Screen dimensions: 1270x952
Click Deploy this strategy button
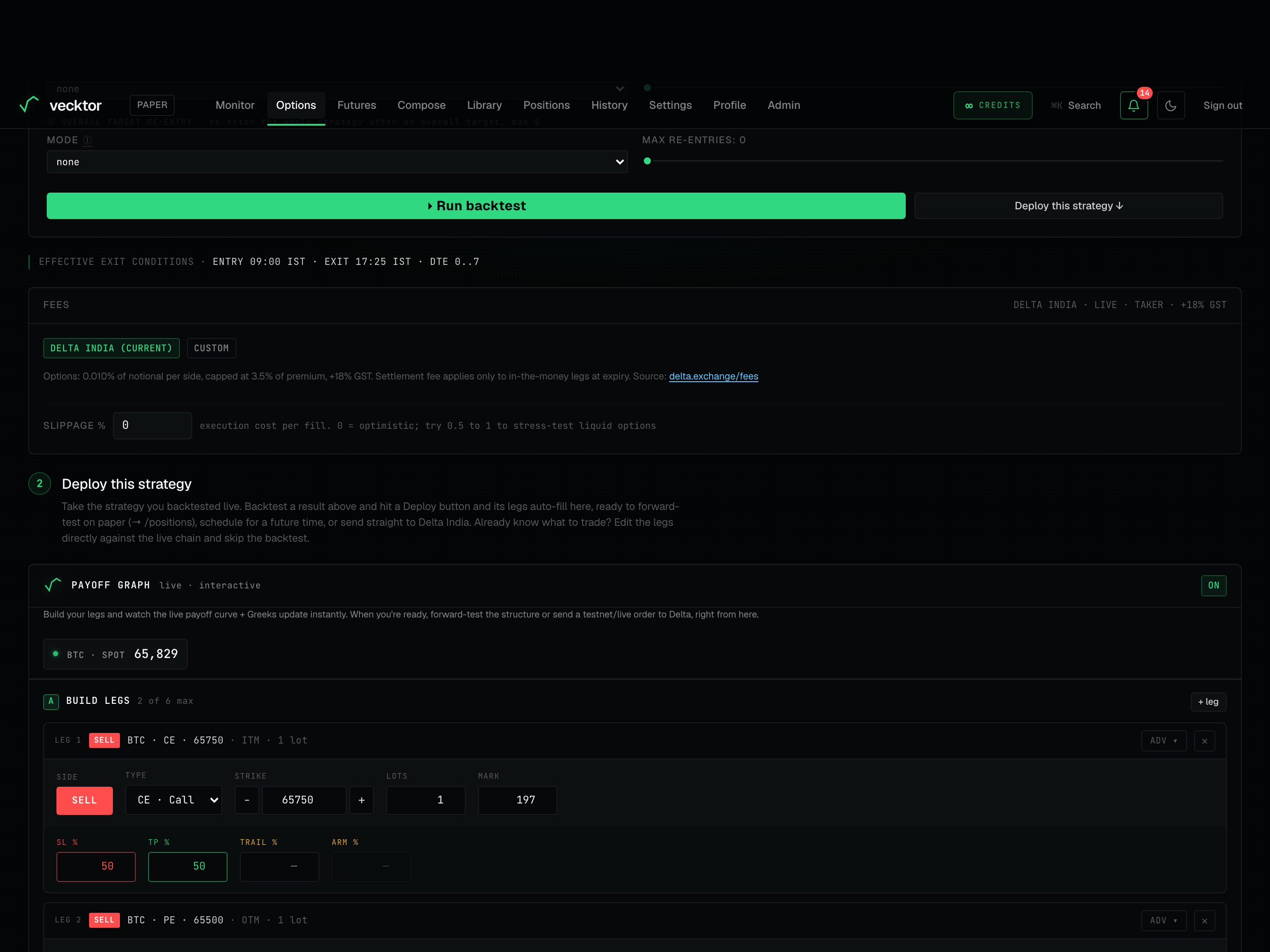tap(1068, 206)
